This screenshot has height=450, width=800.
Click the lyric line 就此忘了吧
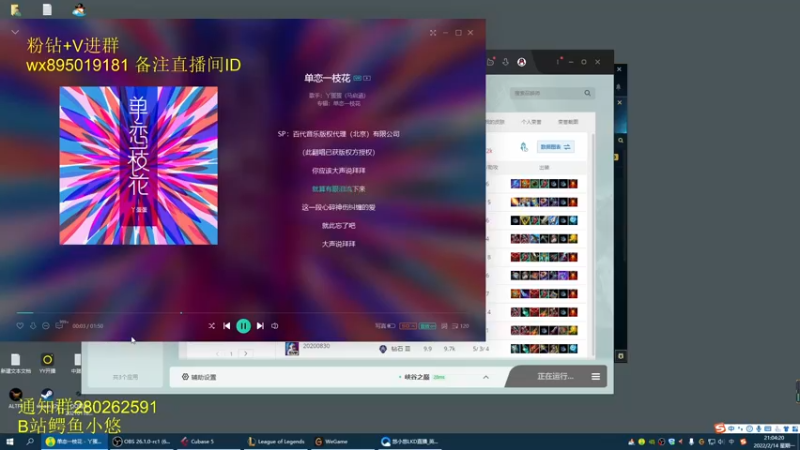(338, 226)
